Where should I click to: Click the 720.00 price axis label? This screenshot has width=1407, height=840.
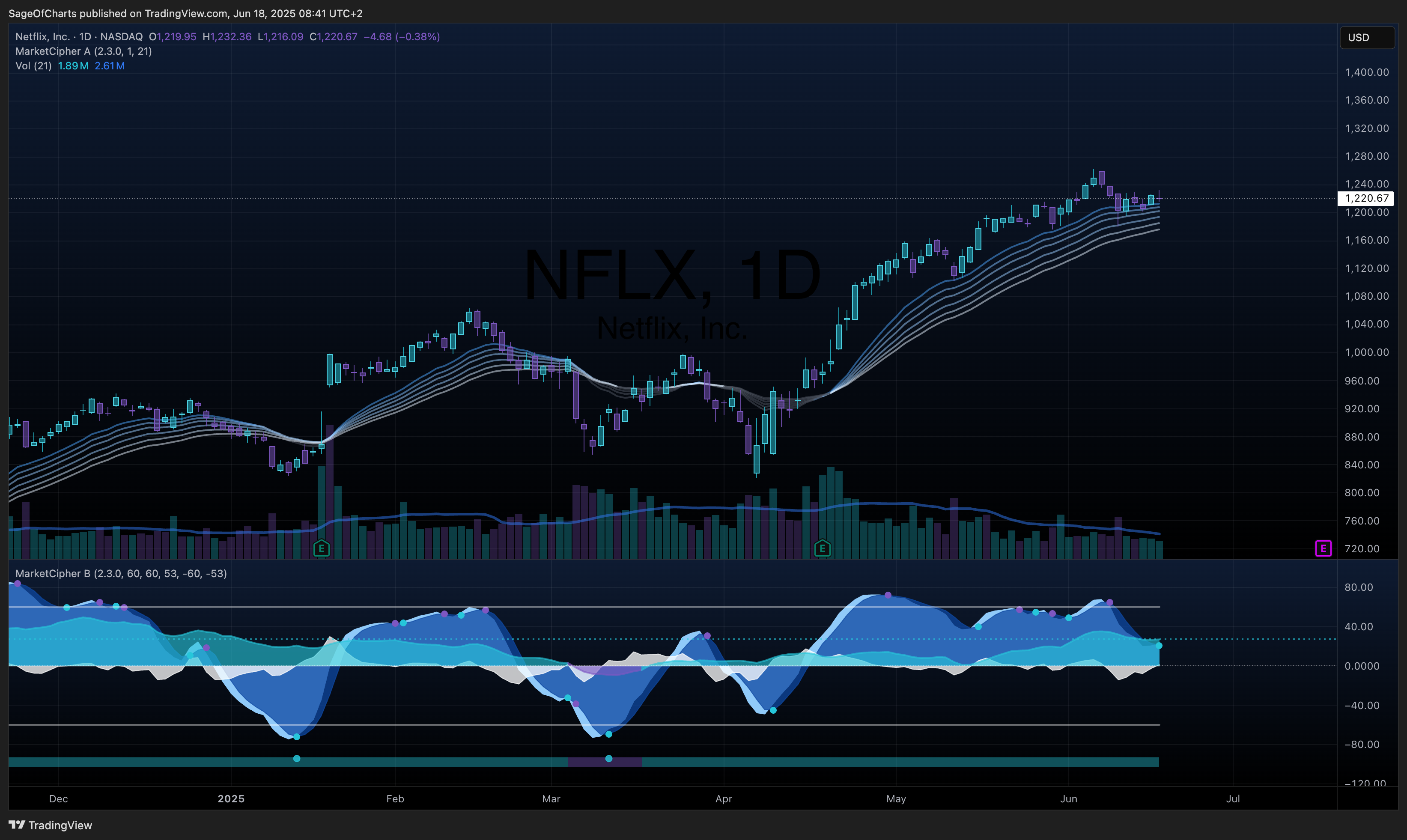coord(1362,548)
